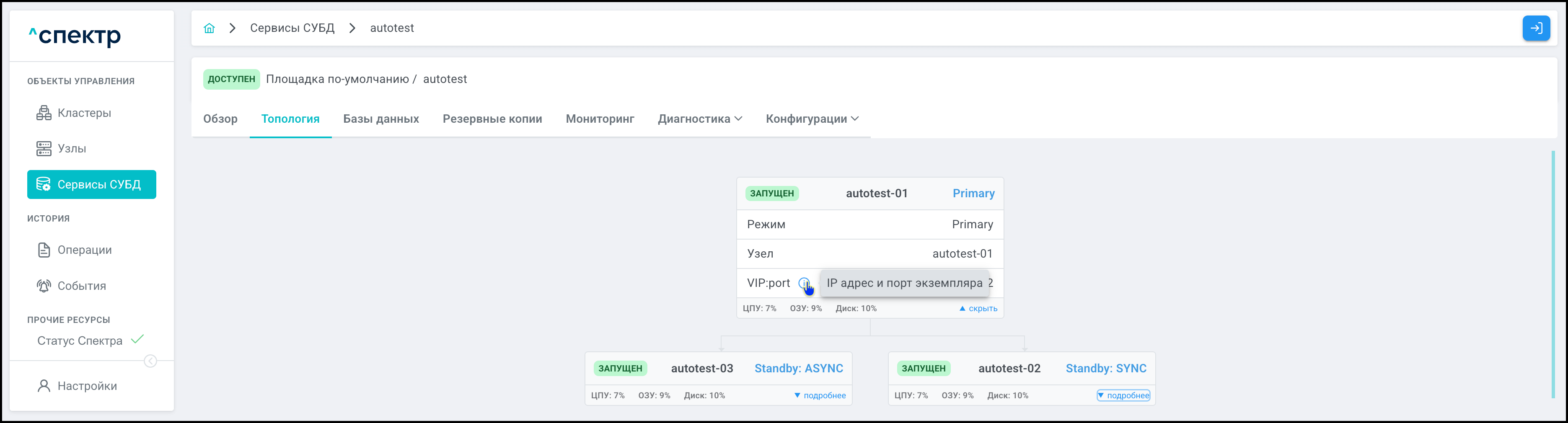
Task: Open the Диагностика dropdown menu
Action: pos(699,119)
